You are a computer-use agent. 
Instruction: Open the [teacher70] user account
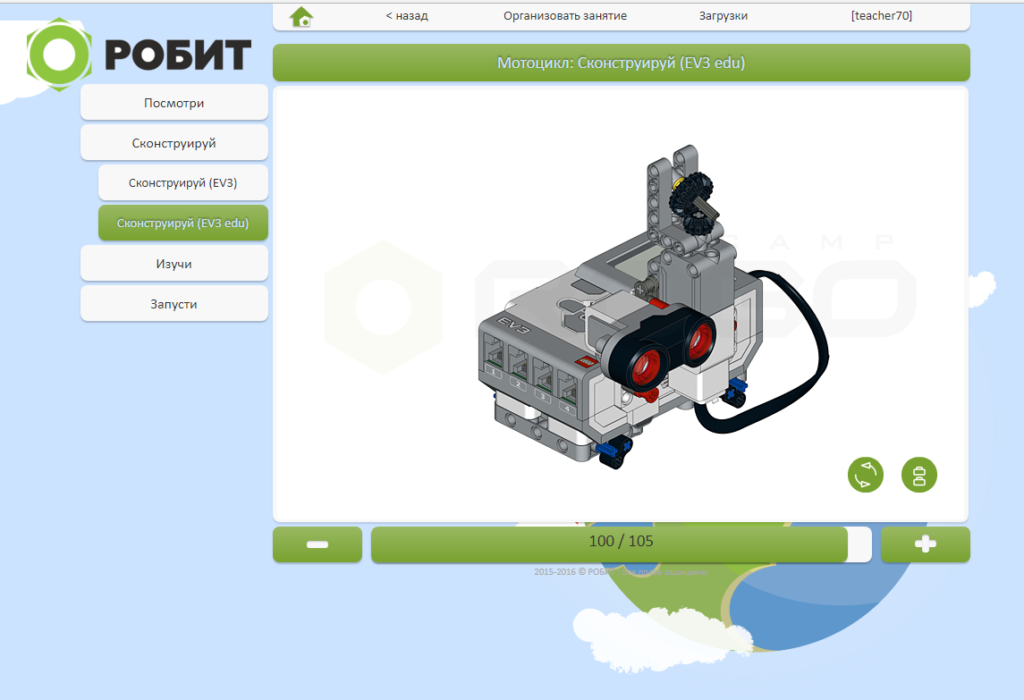pyautogui.click(x=881, y=16)
